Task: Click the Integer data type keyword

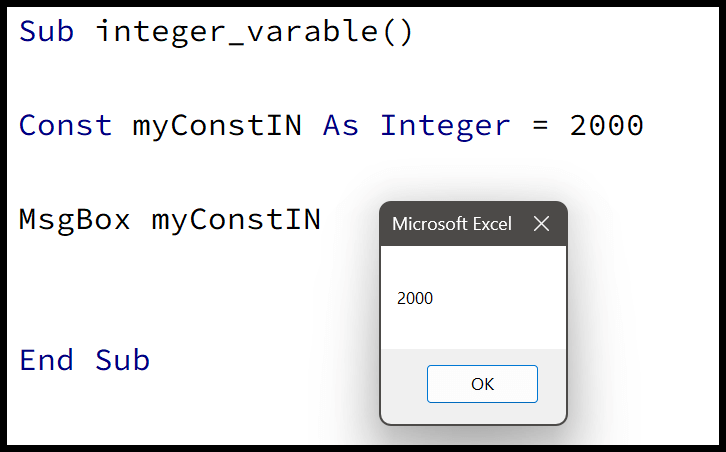Action: coord(445,127)
